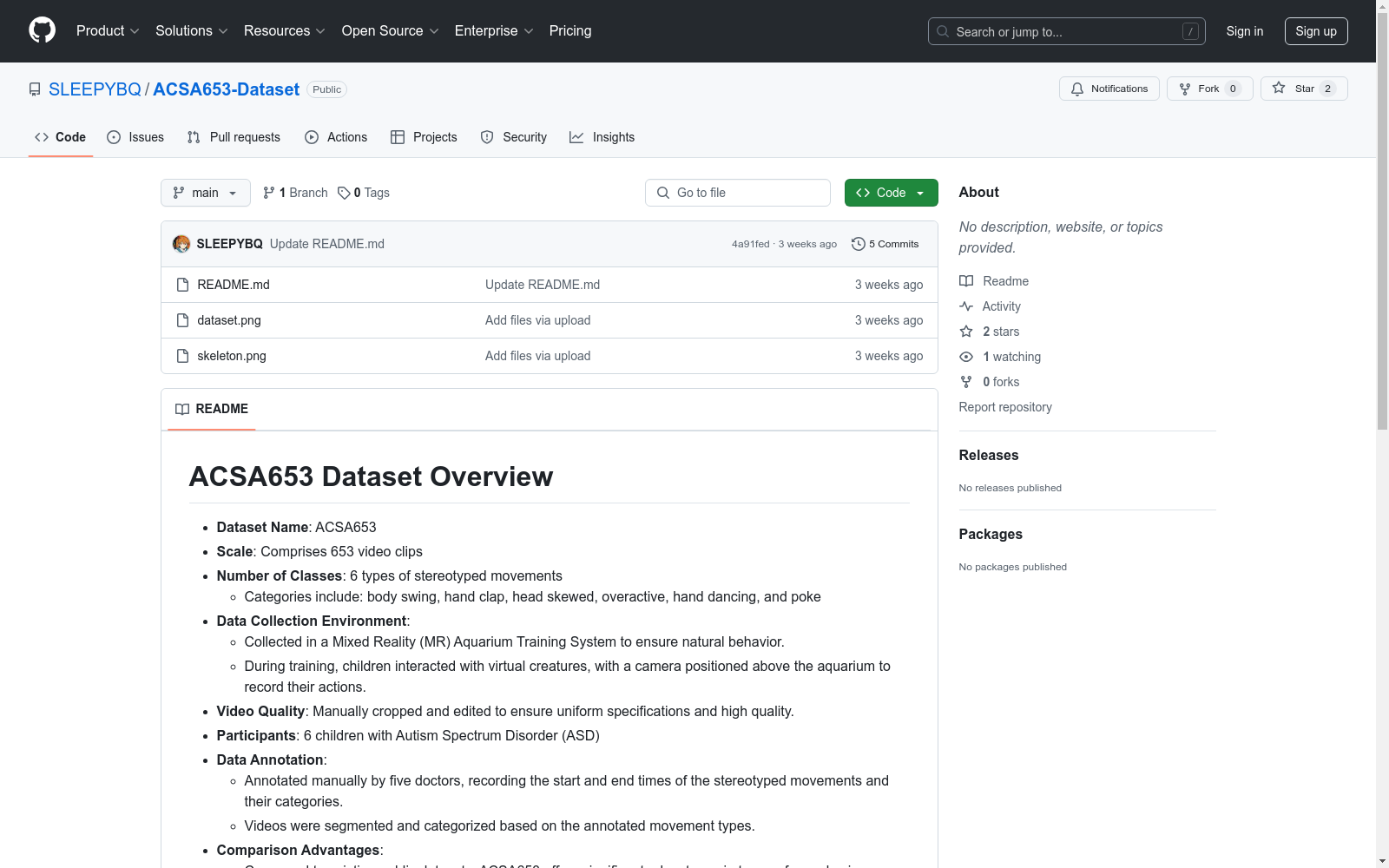
Task: Expand the Solutions menu
Action: point(191,30)
